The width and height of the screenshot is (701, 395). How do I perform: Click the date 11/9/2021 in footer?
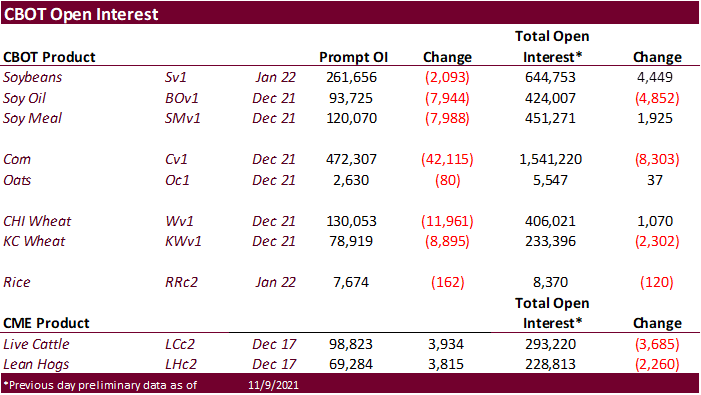(274, 385)
